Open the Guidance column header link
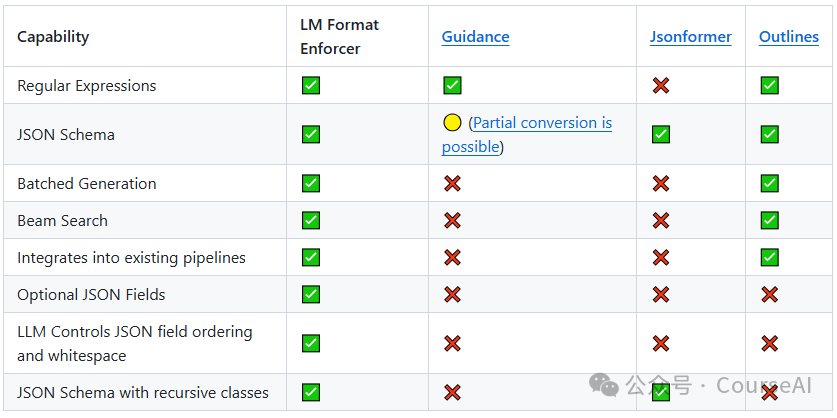This screenshot has width=837, height=418. tap(475, 37)
